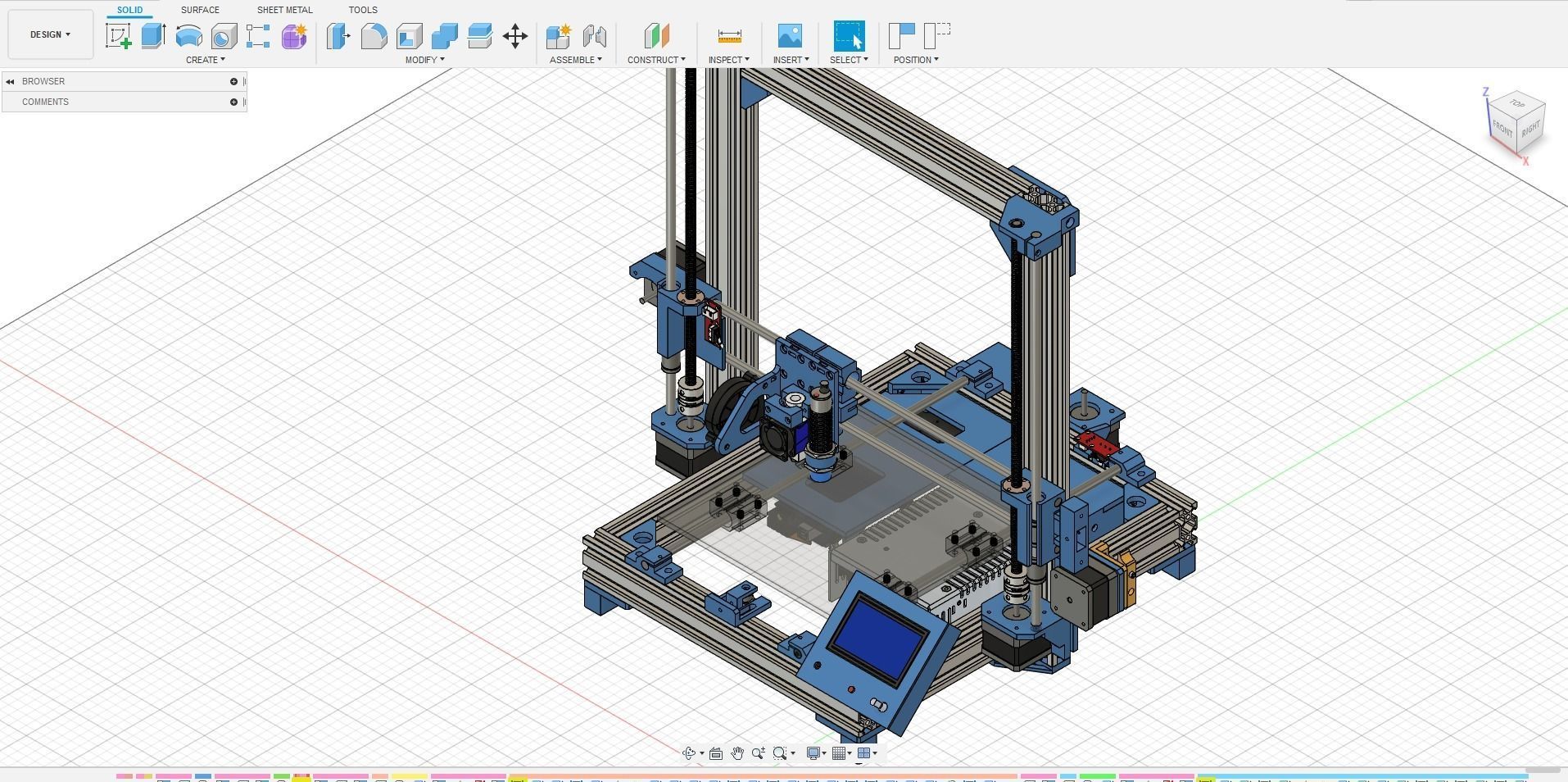
Task: Switch to the SURFACE tab
Action: pyautogui.click(x=200, y=10)
